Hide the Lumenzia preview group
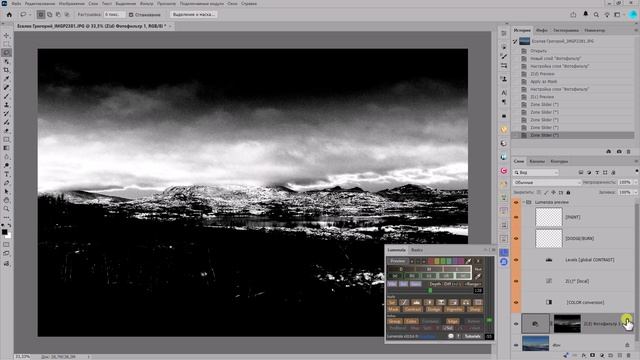 pyautogui.click(x=516, y=202)
